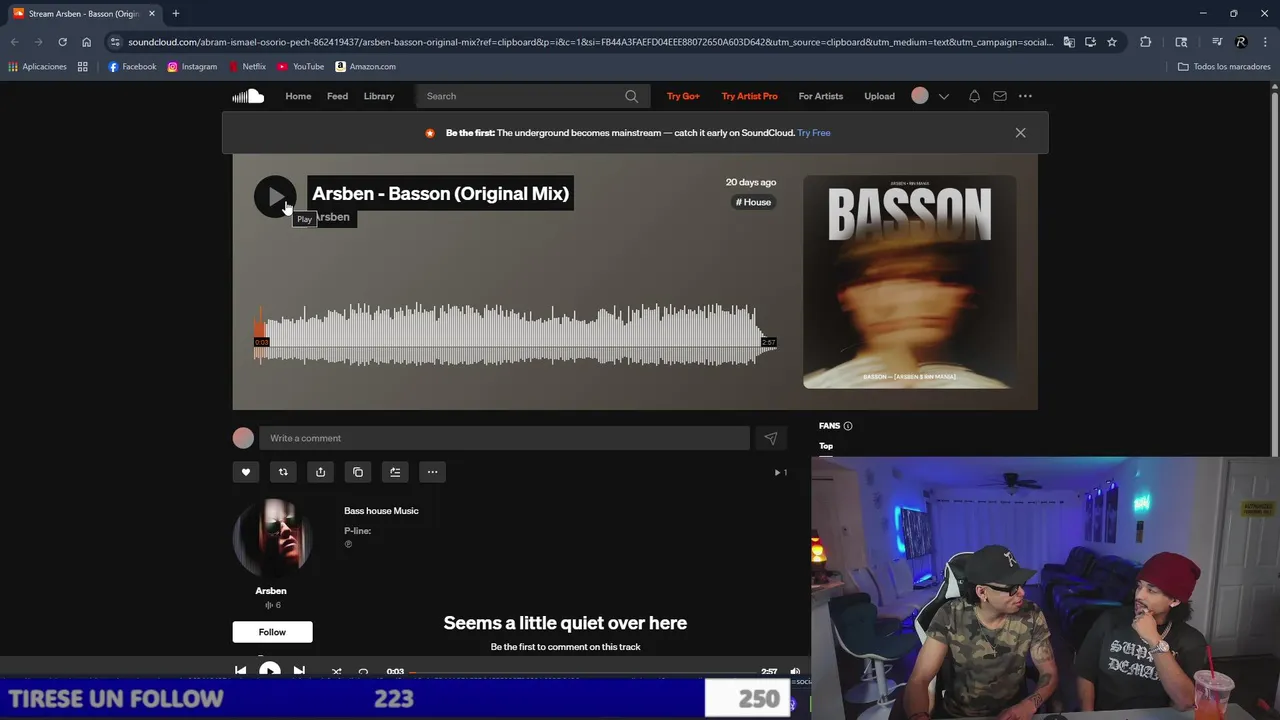This screenshot has height=720, width=1280.
Task: Click the Write a comment field
Action: click(504, 438)
